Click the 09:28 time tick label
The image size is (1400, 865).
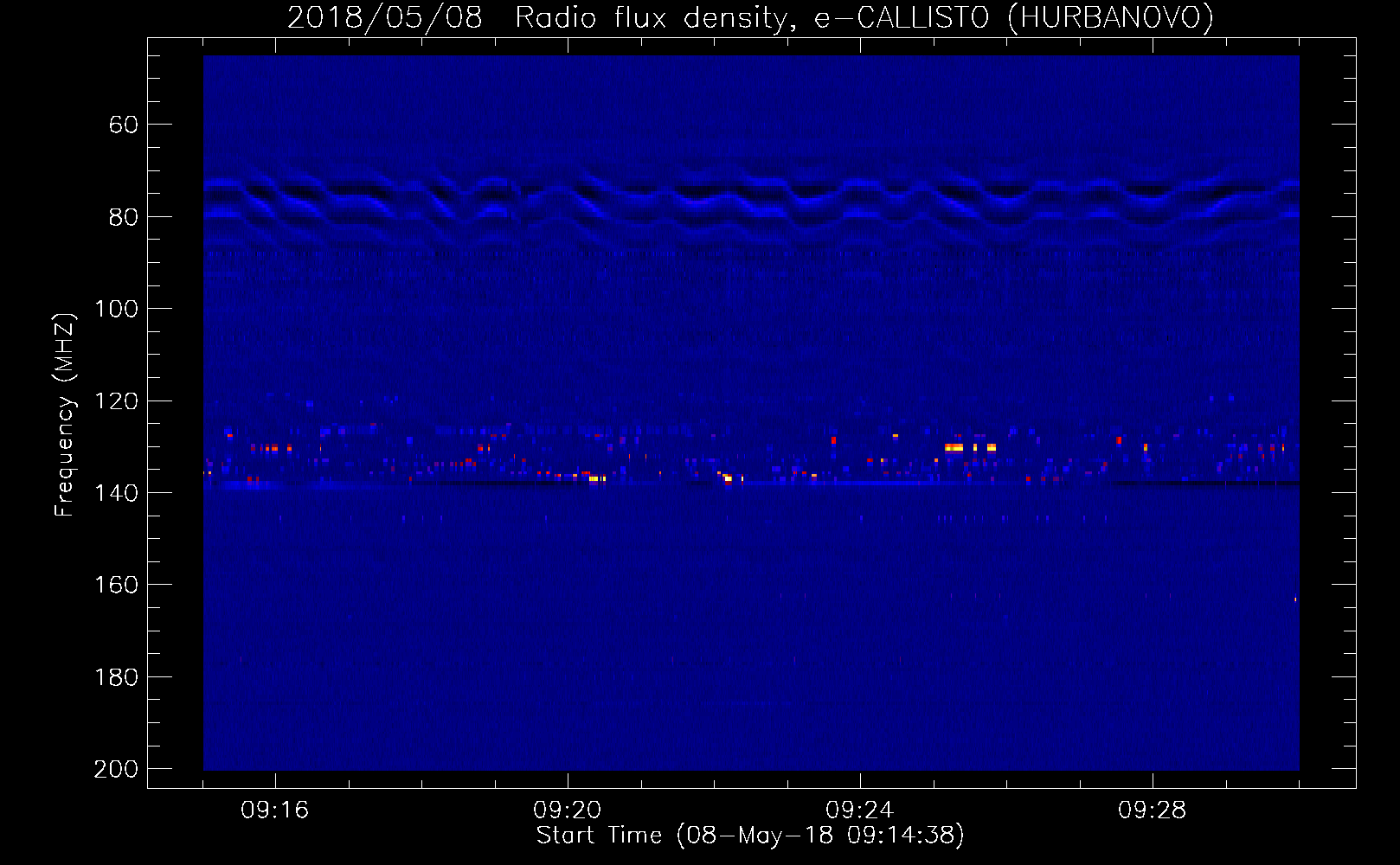1153,811
